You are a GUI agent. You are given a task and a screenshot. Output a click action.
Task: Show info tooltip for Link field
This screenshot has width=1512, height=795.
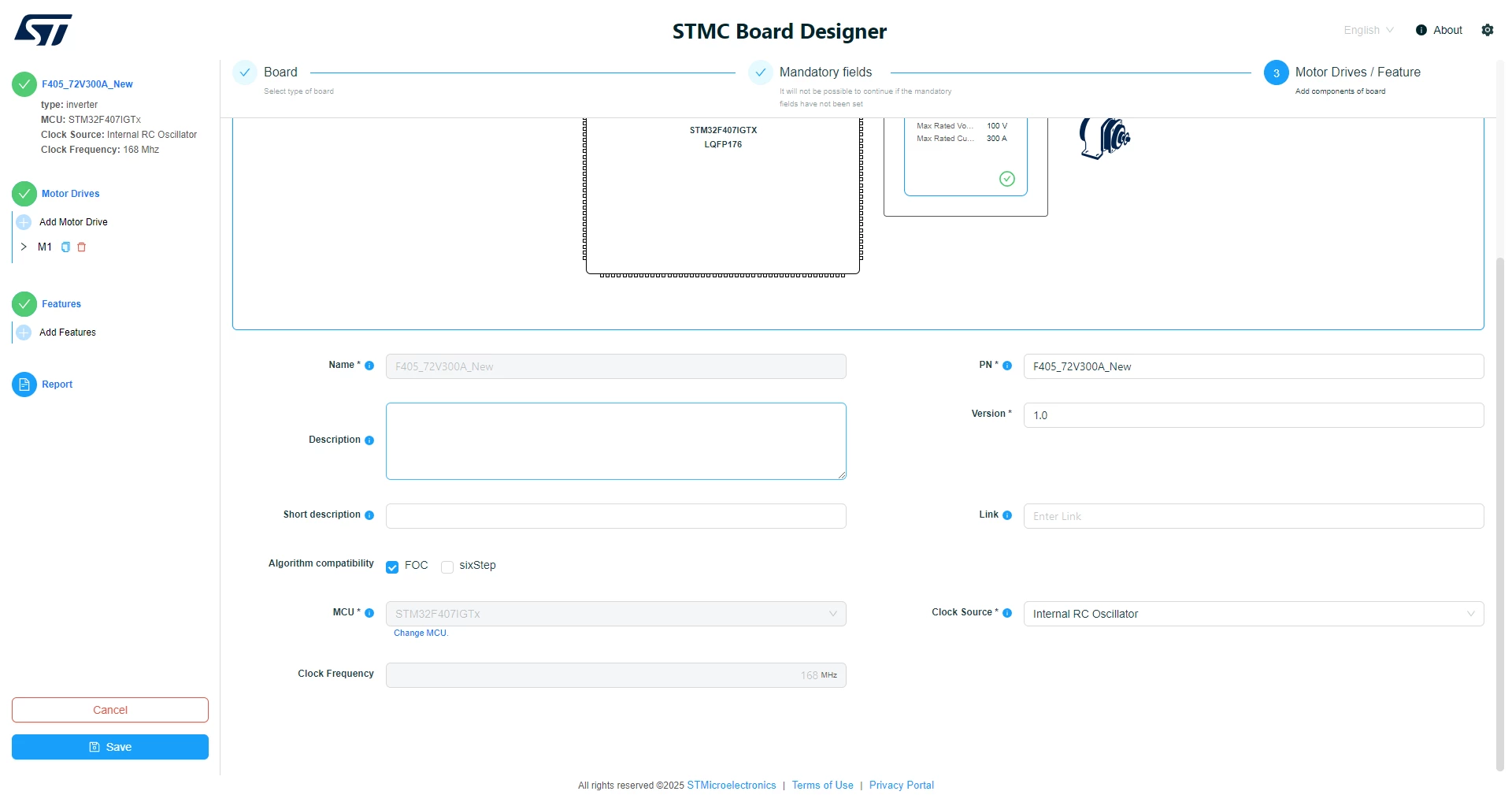point(1007,515)
